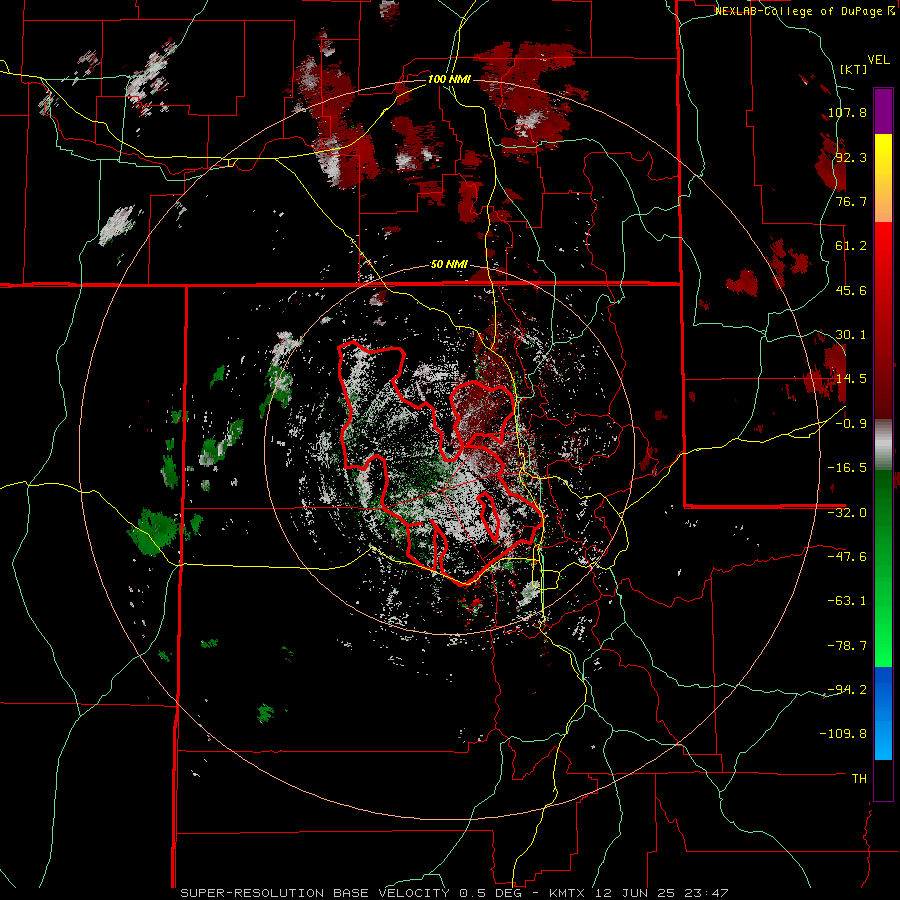This screenshot has width=900, height=900.
Task: Select the 61.2 velocity scale value
Action: (x=851, y=246)
